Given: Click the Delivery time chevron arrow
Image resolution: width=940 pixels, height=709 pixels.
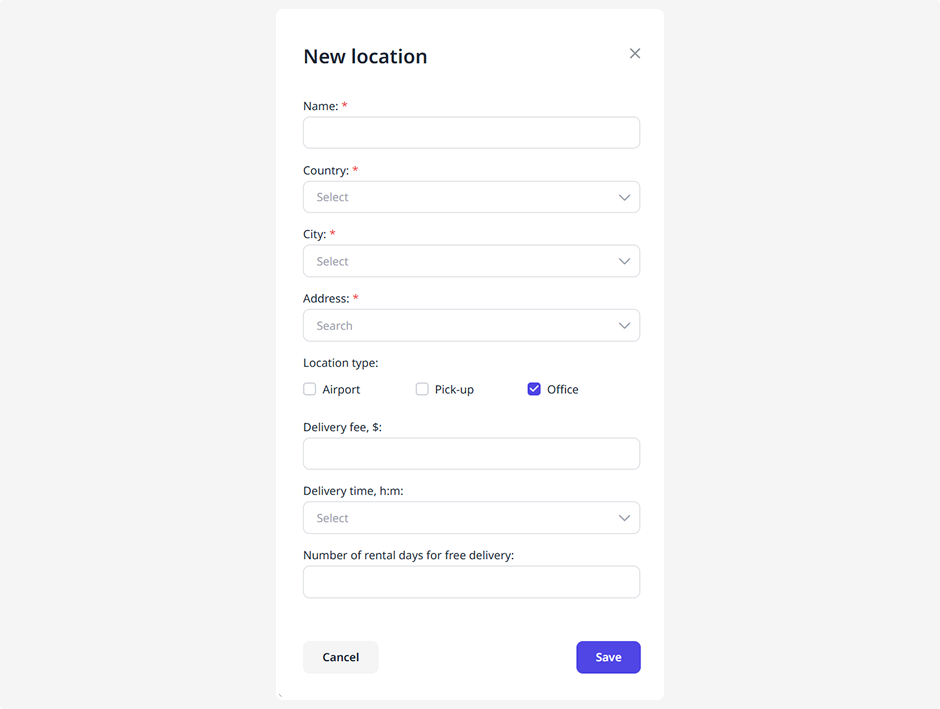Looking at the screenshot, I should pyautogui.click(x=624, y=518).
